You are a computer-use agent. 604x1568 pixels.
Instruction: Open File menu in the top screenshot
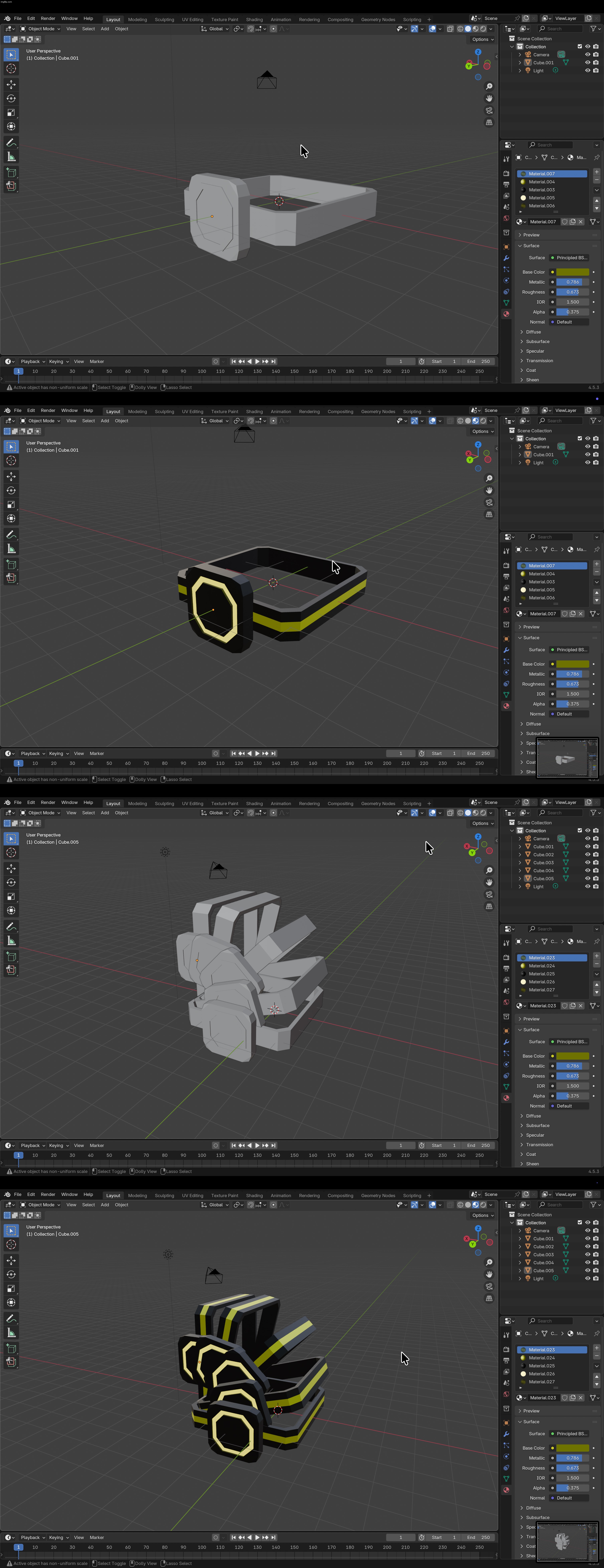(x=18, y=18)
